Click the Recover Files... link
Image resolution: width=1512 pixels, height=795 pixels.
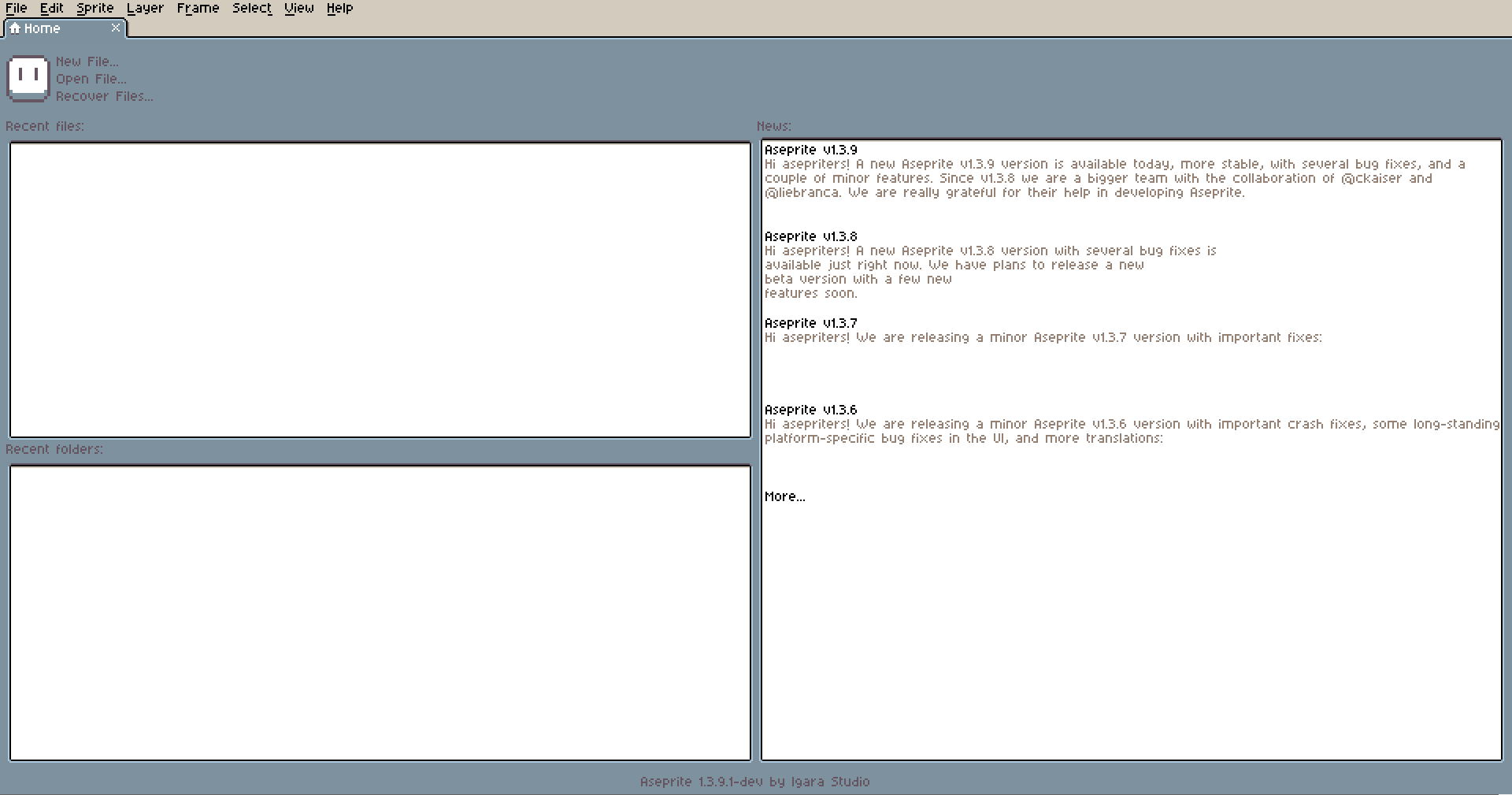tap(105, 96)
